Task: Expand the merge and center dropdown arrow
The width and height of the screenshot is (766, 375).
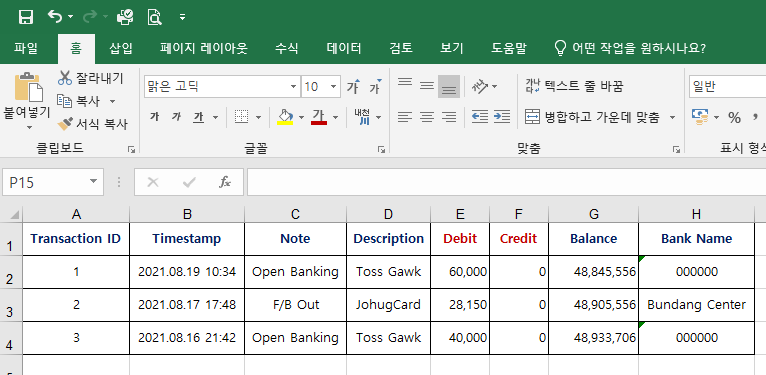Action: 672,117
